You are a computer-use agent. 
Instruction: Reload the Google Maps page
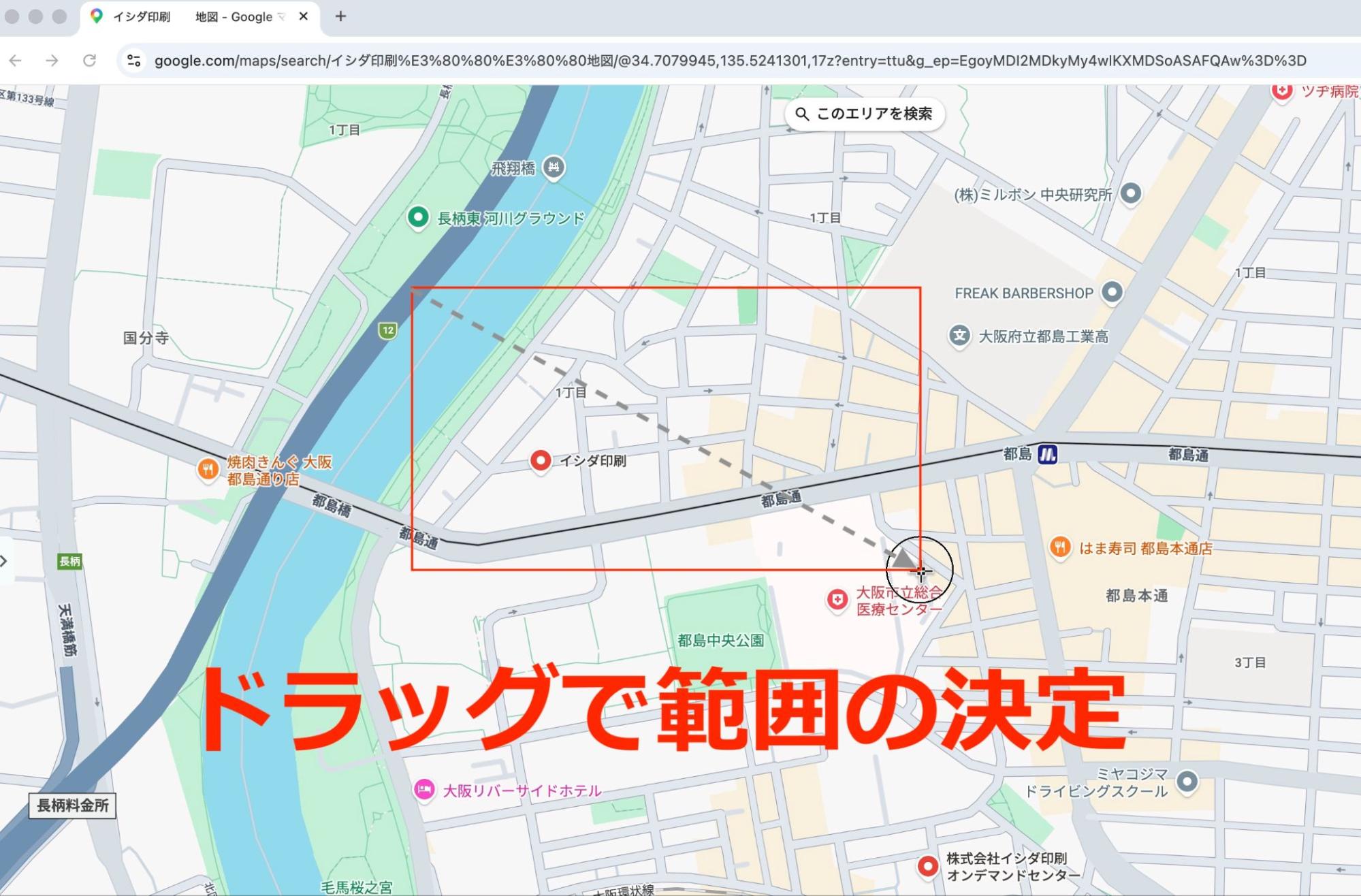[89, 61]
